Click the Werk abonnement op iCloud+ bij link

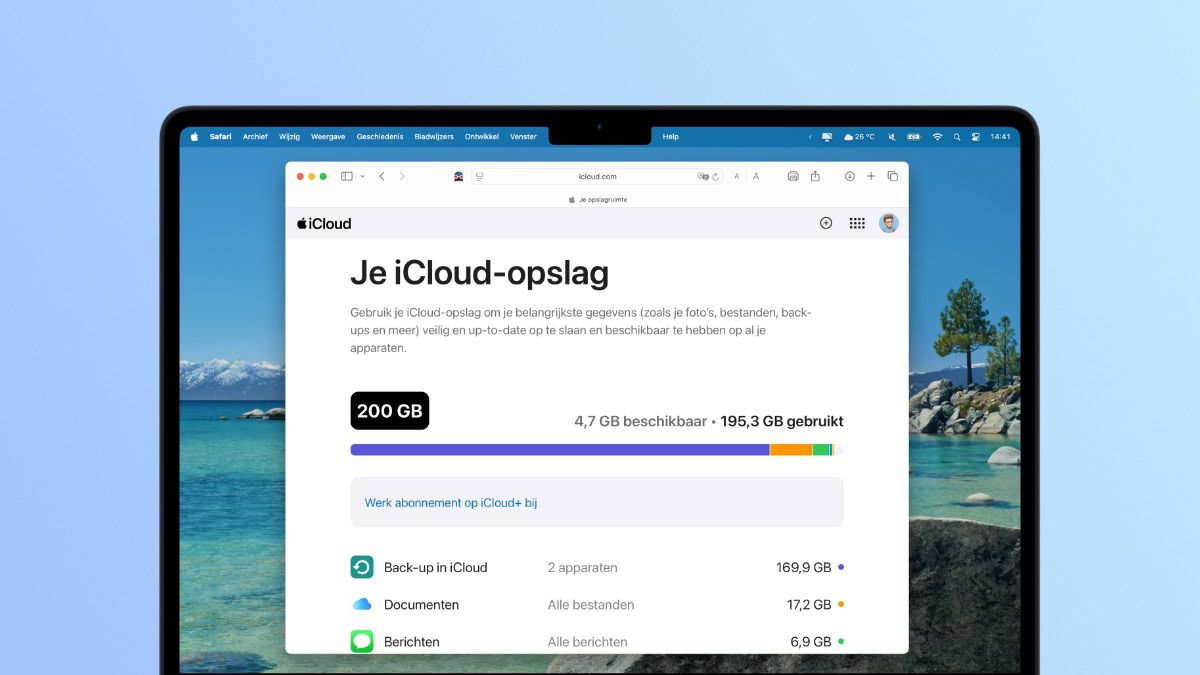(451, 502)
